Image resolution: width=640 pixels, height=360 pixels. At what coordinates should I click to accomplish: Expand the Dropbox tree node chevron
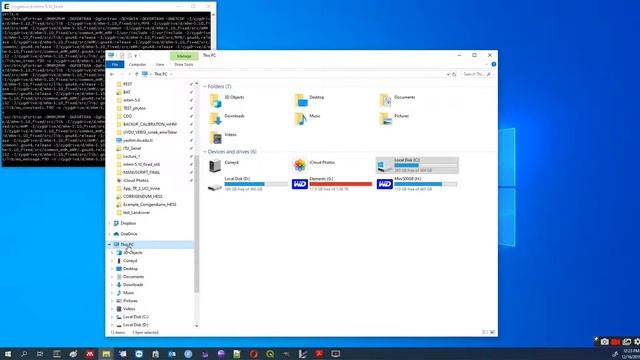[109, 223]
